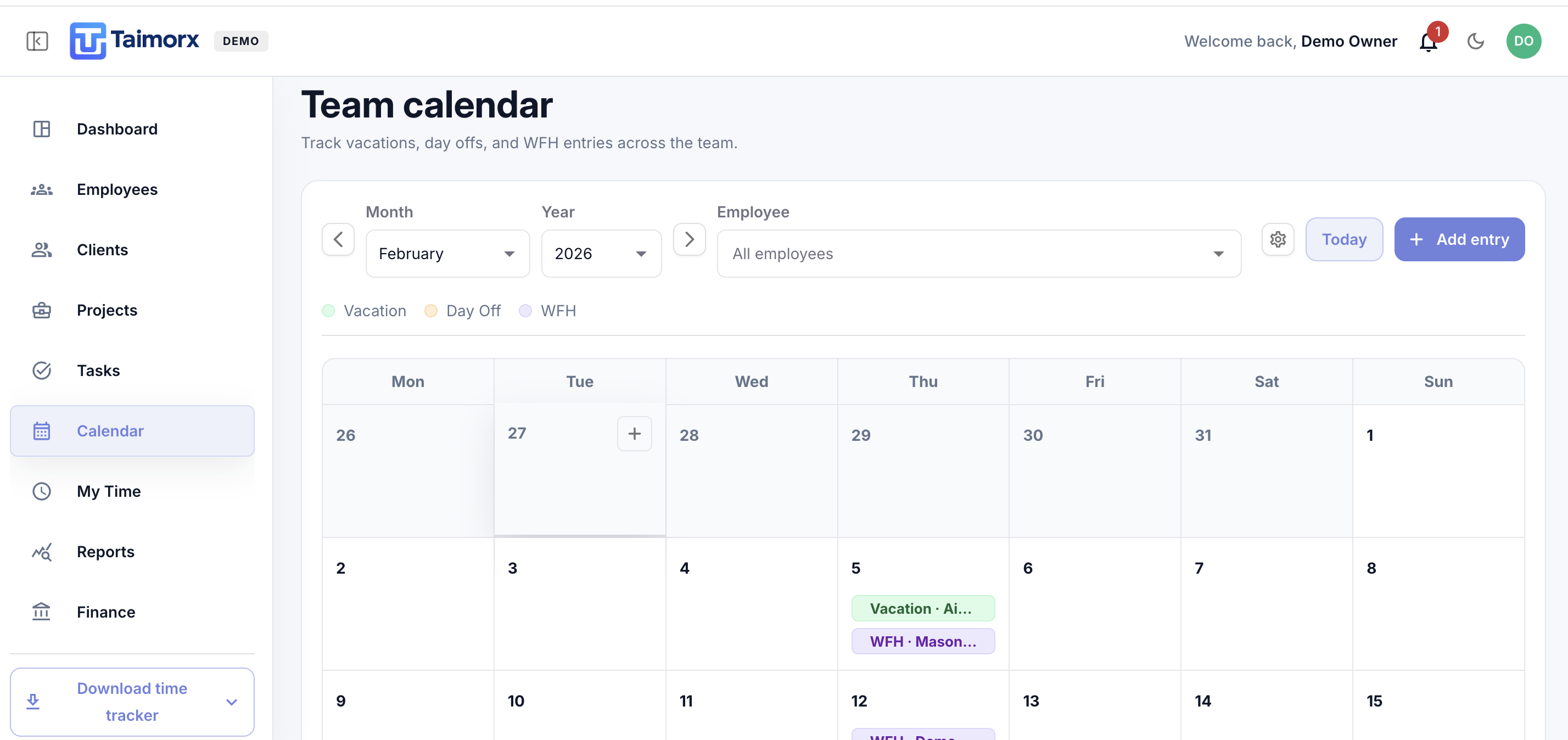Open the 2026 year dropdown
Image resolution: width=1568 pixels, height=740 pixels.
point(601,253)
